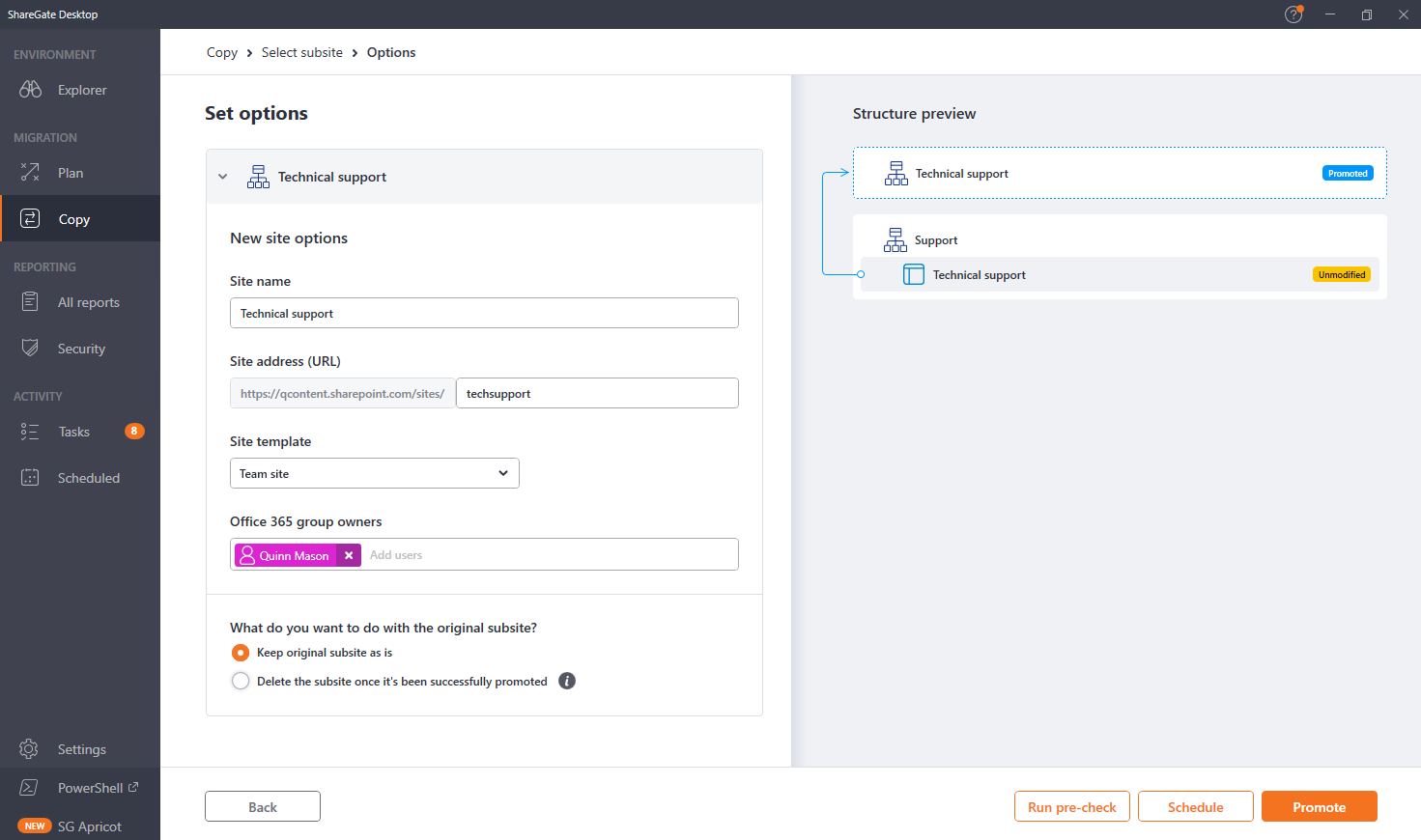
Task: Open SG Apricot menu item
Action: point(80,826)
